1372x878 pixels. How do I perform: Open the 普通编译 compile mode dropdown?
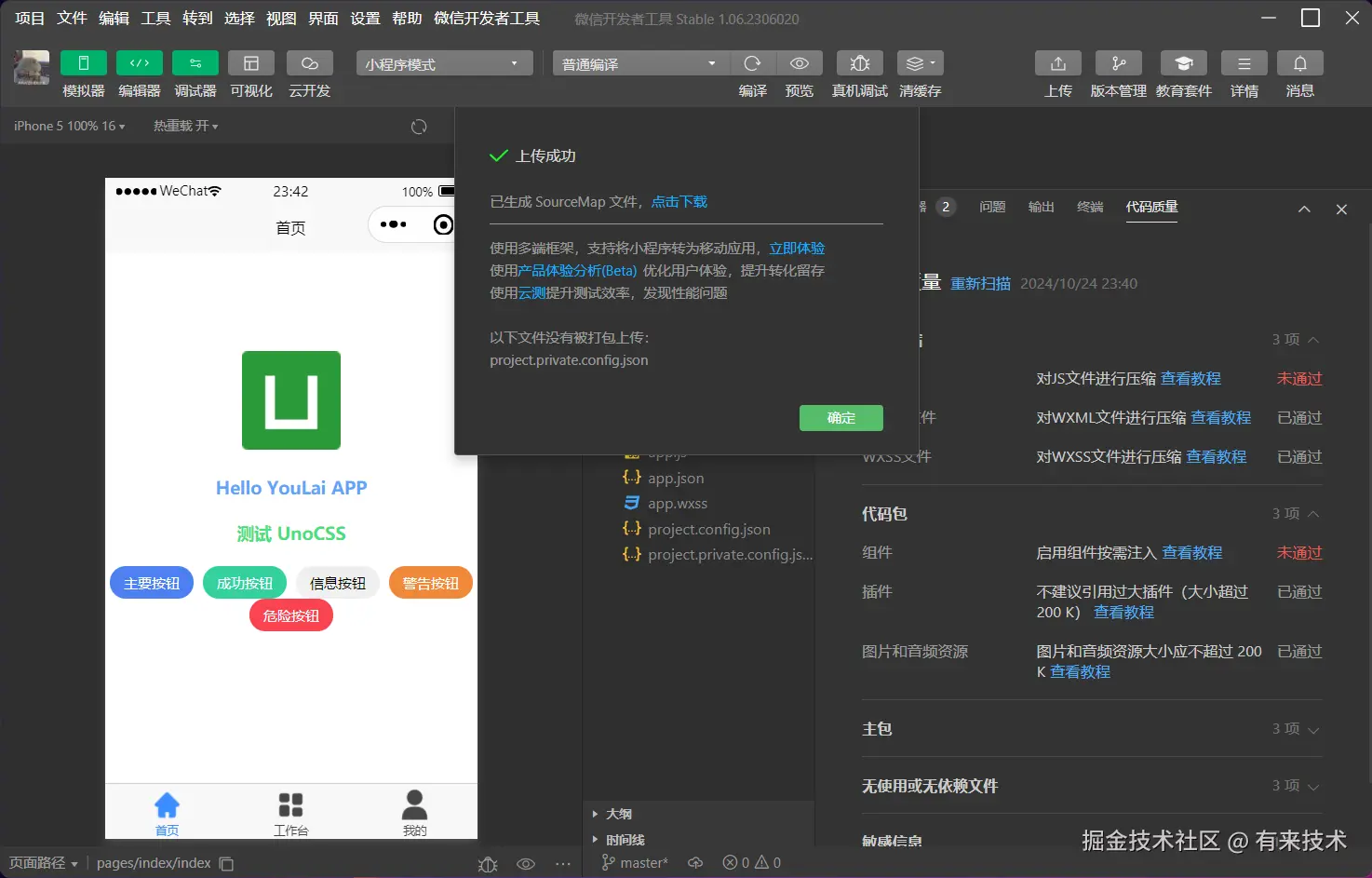640,63
